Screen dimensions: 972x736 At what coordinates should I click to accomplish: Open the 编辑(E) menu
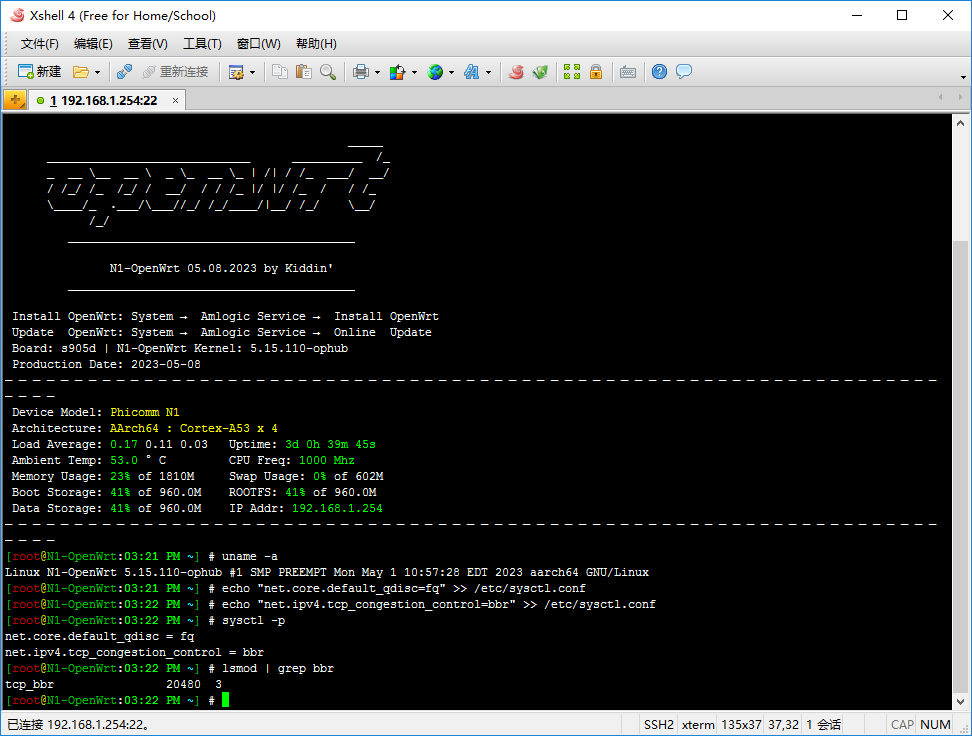pos(93,43)
